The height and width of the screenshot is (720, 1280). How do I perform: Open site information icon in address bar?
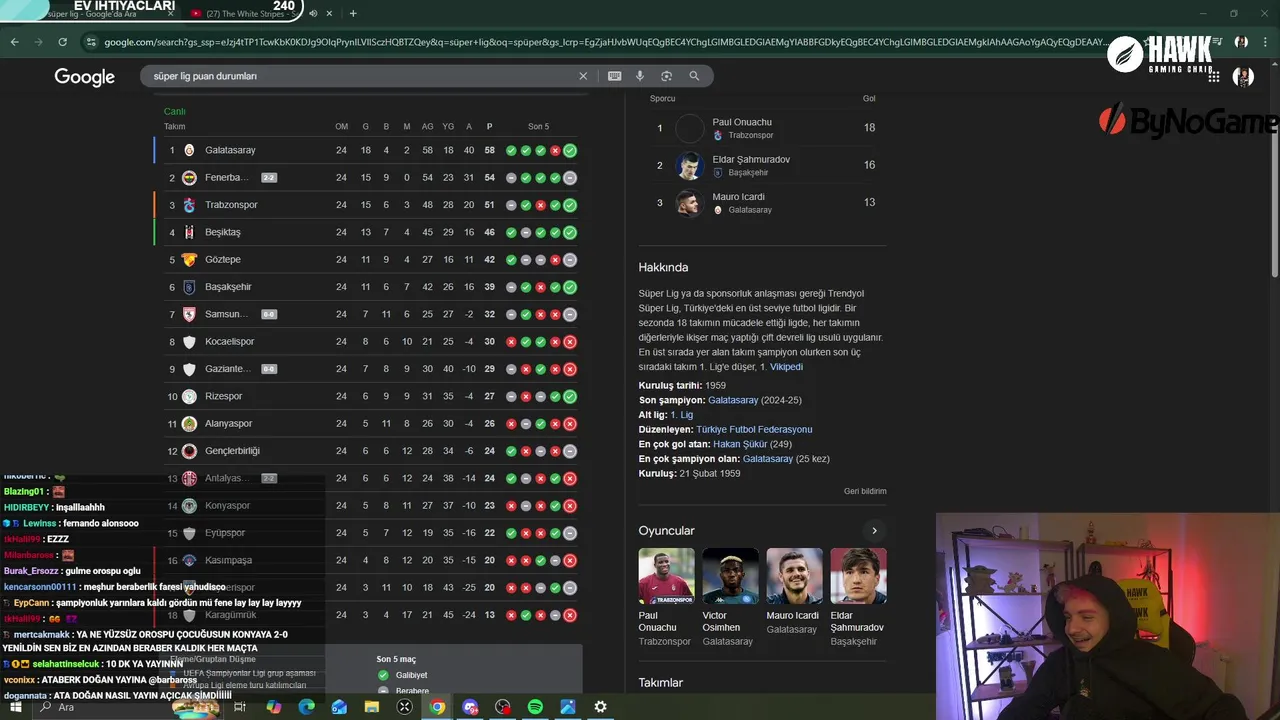(x=91, y=42)
